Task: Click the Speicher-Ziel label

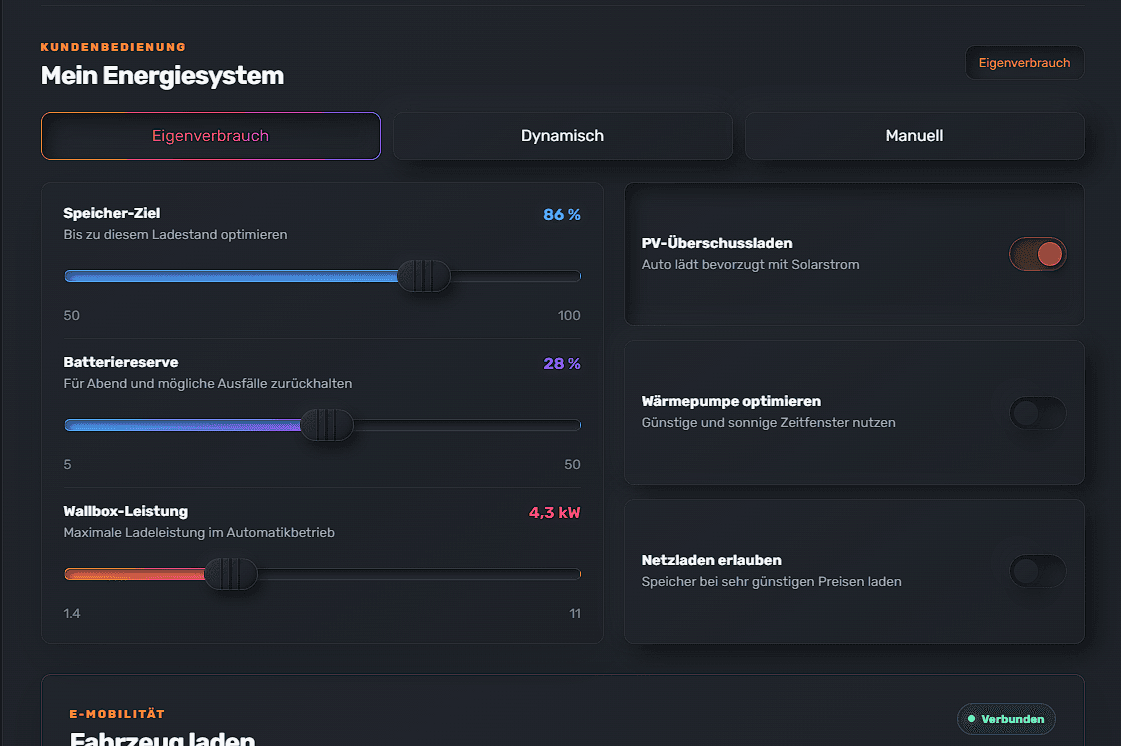Action: (112, 213)
